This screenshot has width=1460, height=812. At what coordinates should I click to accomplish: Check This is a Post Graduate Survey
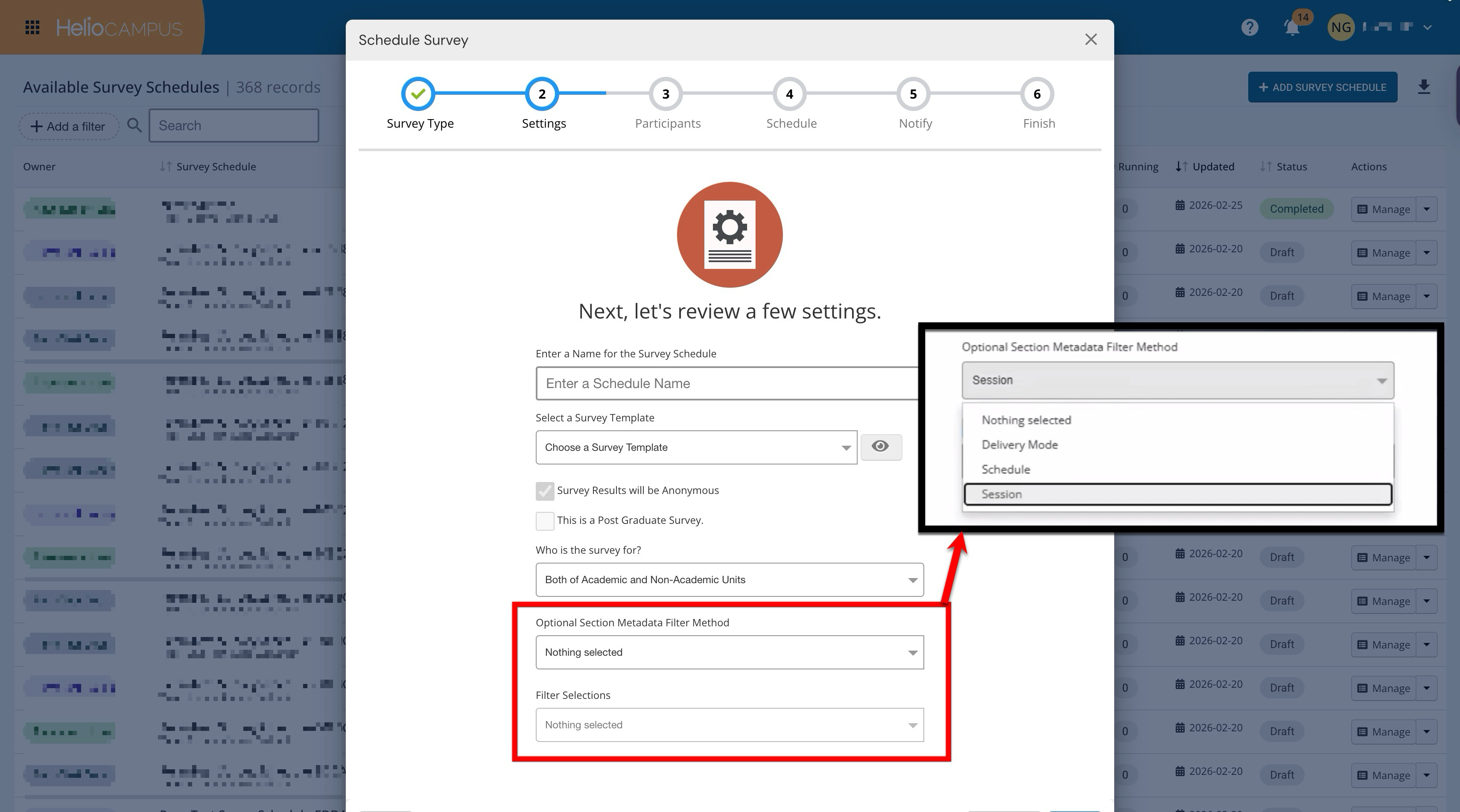545,521
